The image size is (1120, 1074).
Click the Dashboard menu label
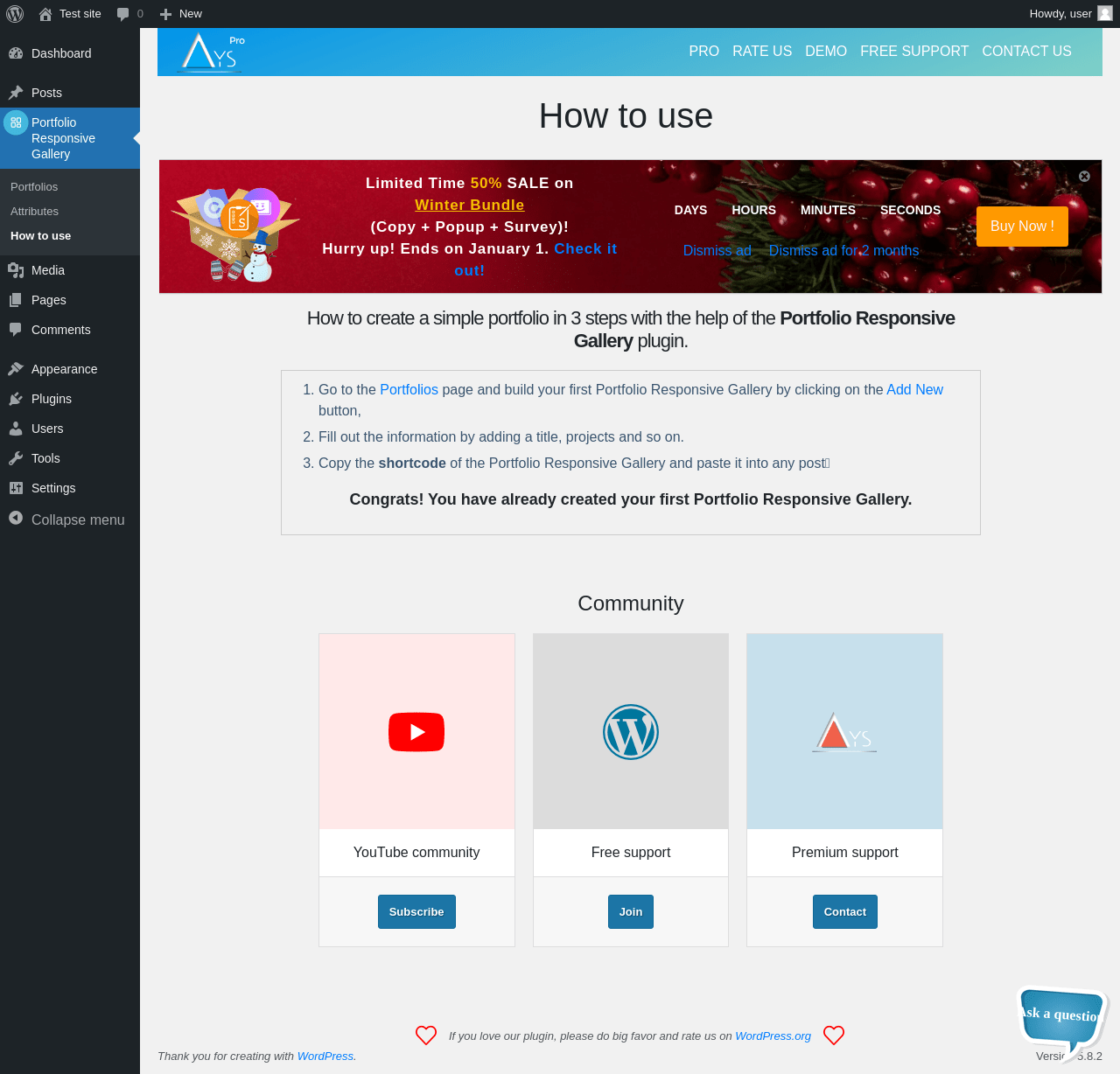click(x=61, y=53)
